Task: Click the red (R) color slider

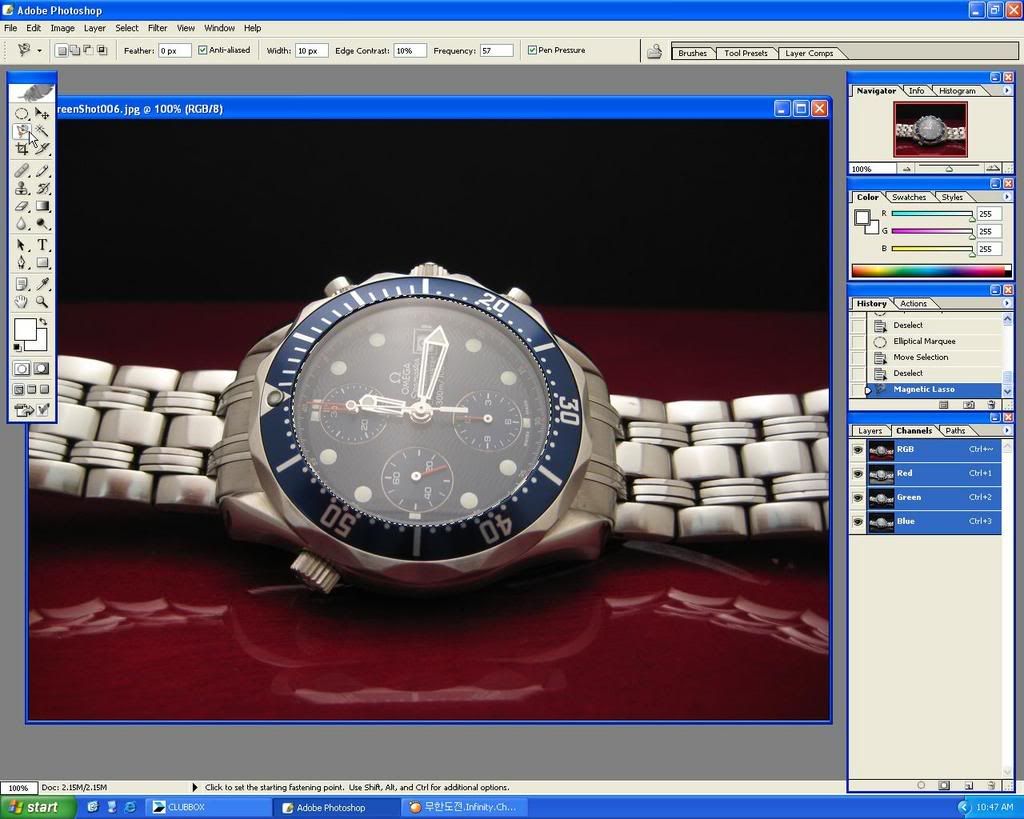Action: click(x=932, y=214)
